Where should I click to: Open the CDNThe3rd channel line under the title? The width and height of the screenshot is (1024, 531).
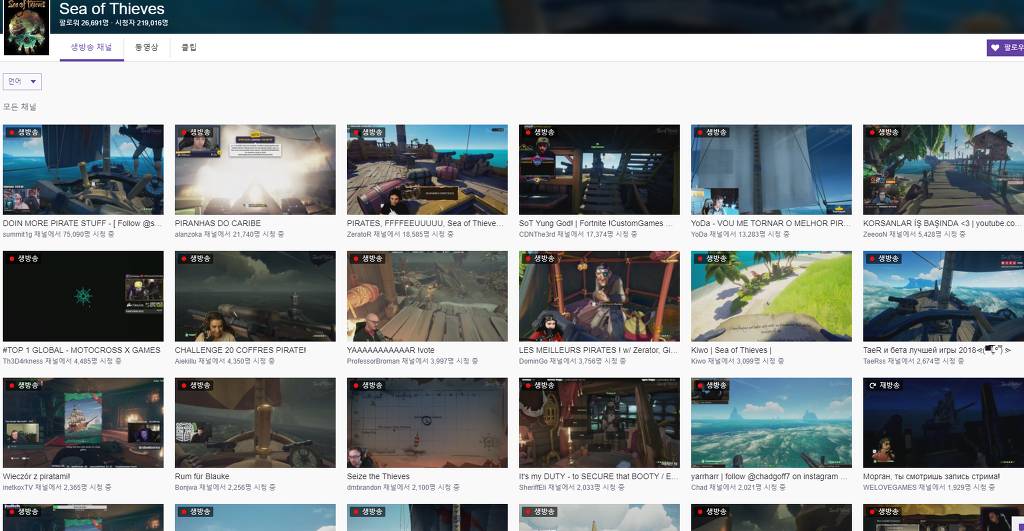(578, 234)
